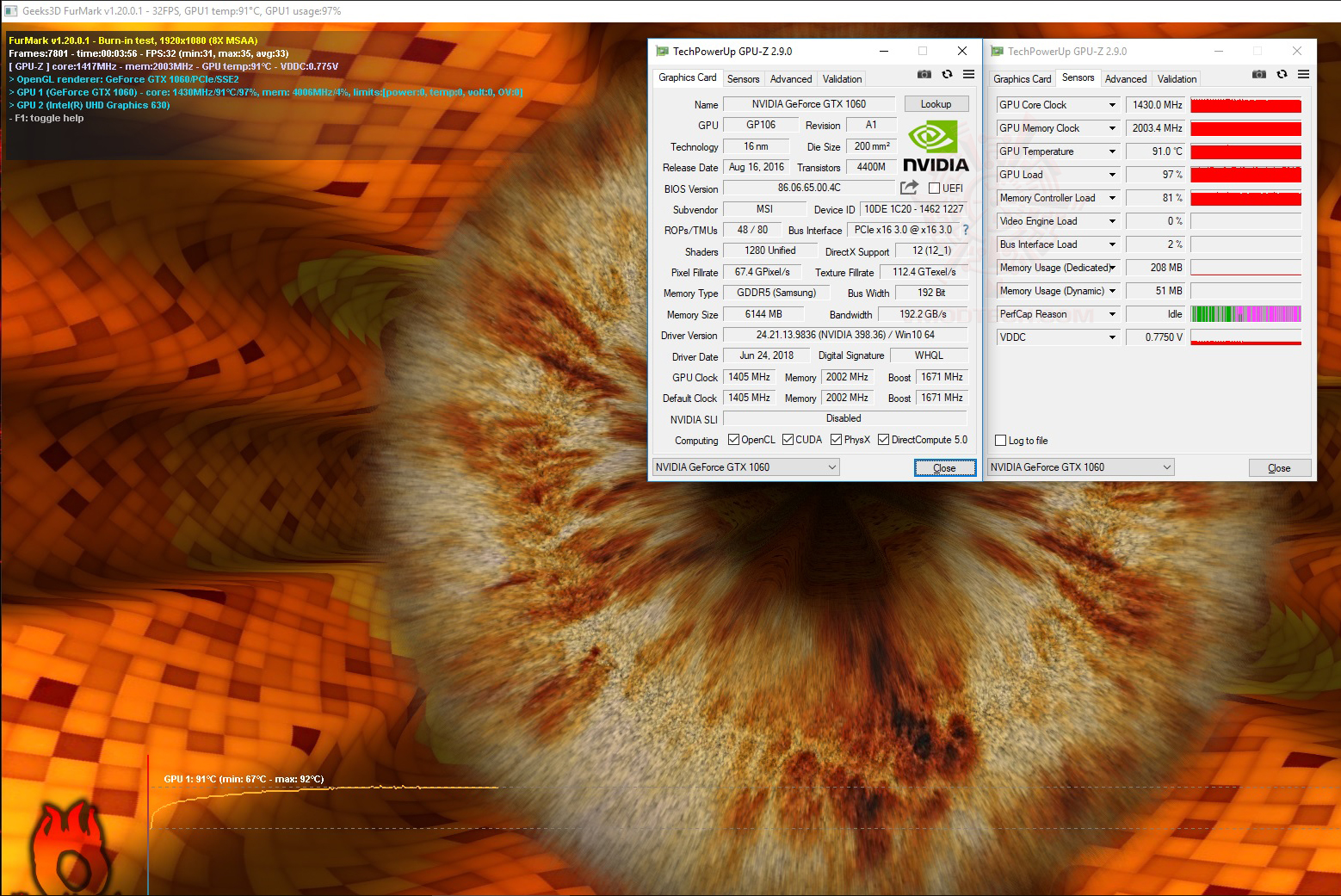Viewport: 1341px width, 896px height.
Task: Open the hamburger menu in the Graphics Card window
Action: 968,75
